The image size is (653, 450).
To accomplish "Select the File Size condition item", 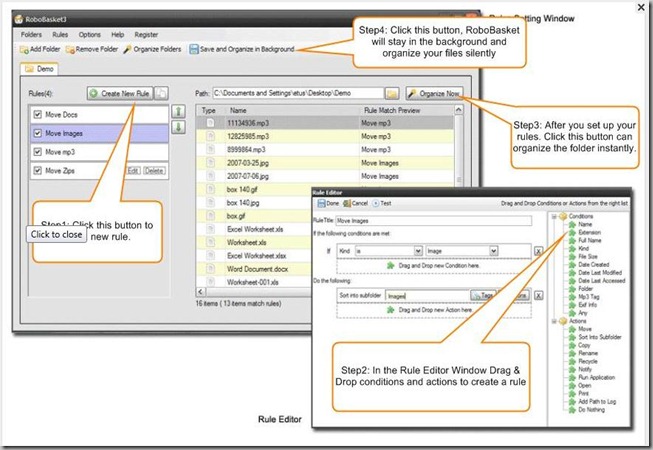I will pyautogui.click(x=588, y=256).
